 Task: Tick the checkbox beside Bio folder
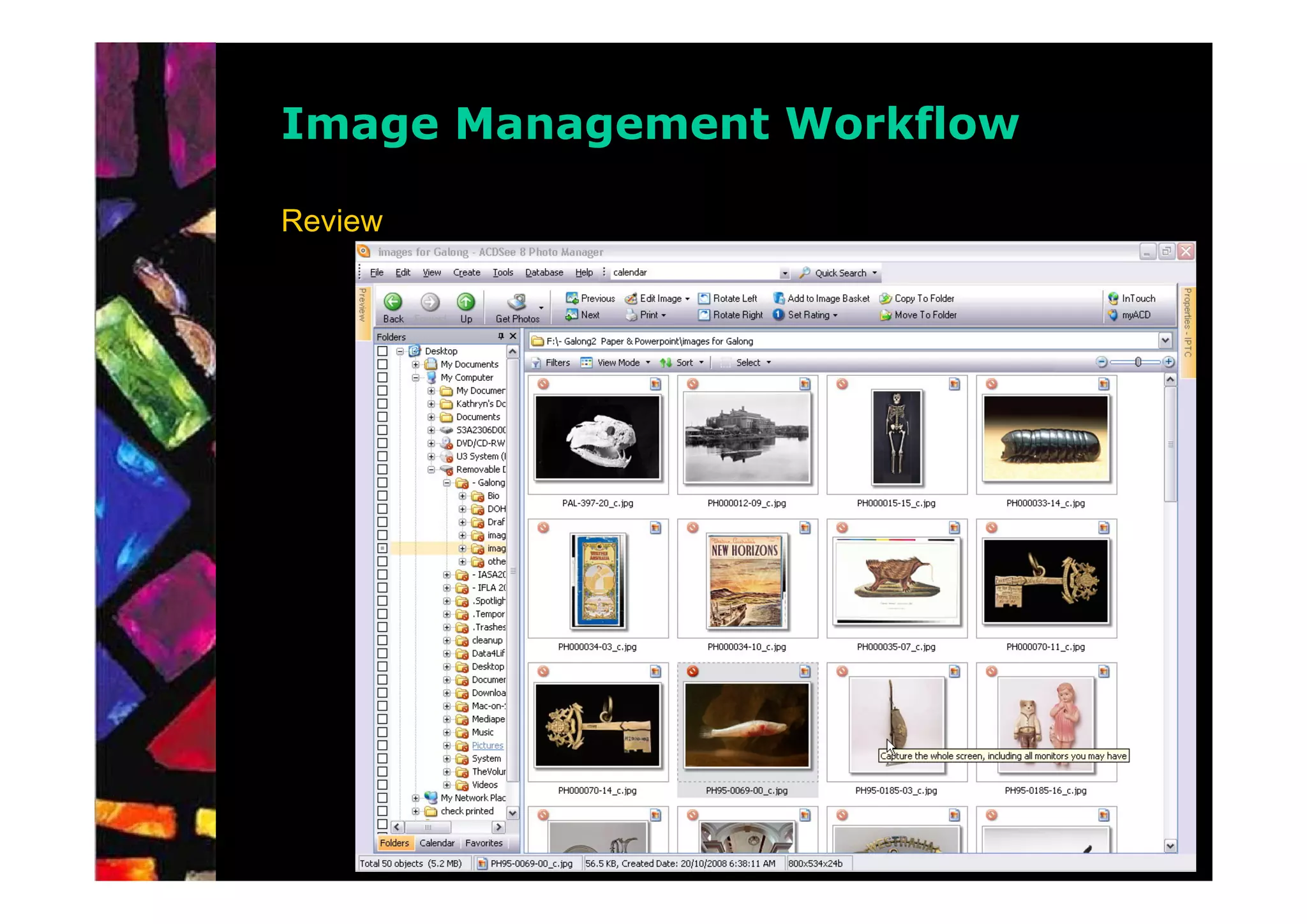pyautogui.click(x=382, y=496)
